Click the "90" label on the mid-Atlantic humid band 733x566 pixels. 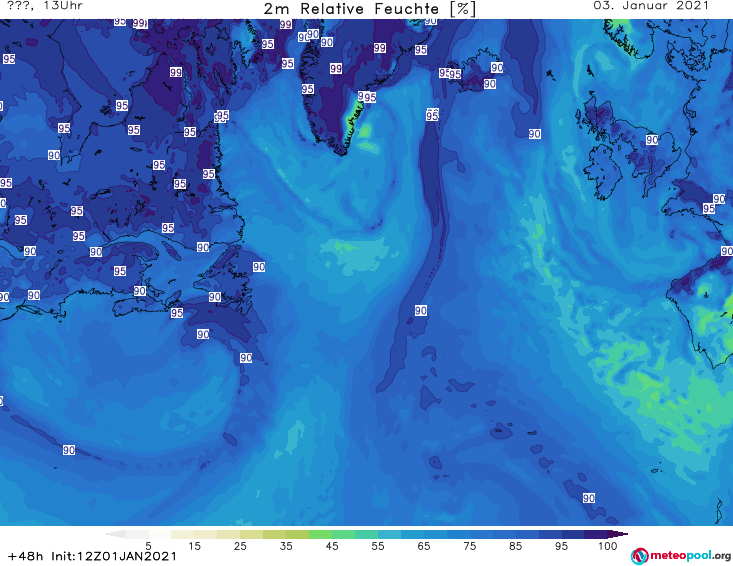tap(421, 310)
